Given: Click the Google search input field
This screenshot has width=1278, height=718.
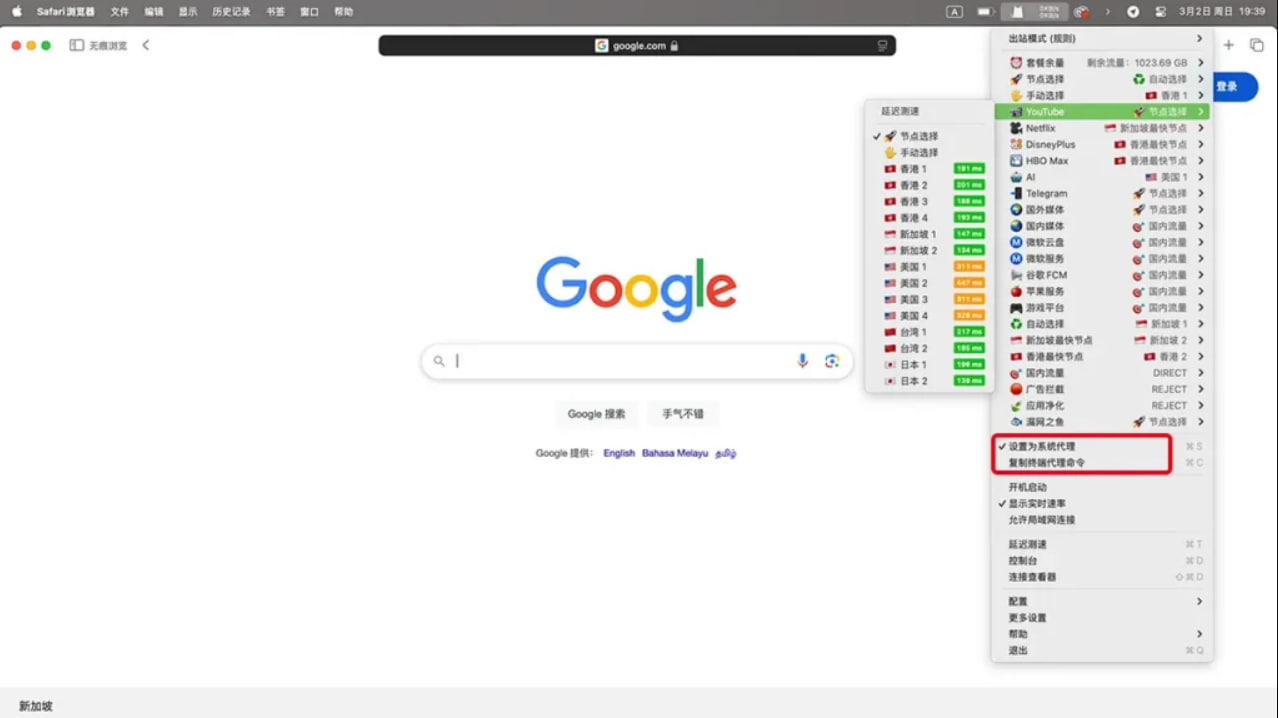Looking at the screenshot, I should pyautogui.click(x=620, y=361).
